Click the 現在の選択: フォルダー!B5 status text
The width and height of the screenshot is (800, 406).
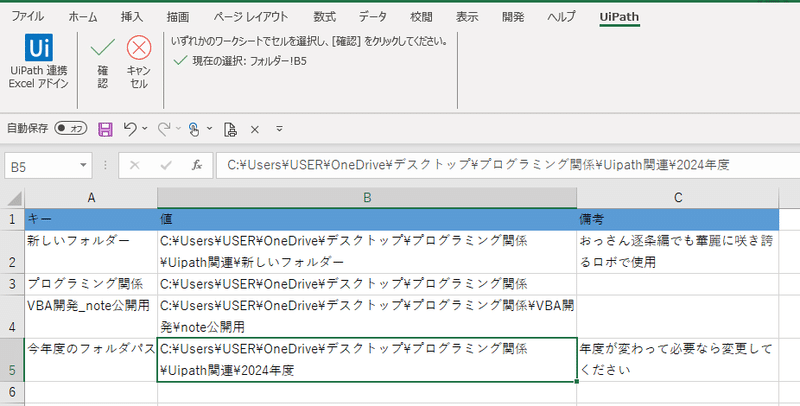point(249,61)
